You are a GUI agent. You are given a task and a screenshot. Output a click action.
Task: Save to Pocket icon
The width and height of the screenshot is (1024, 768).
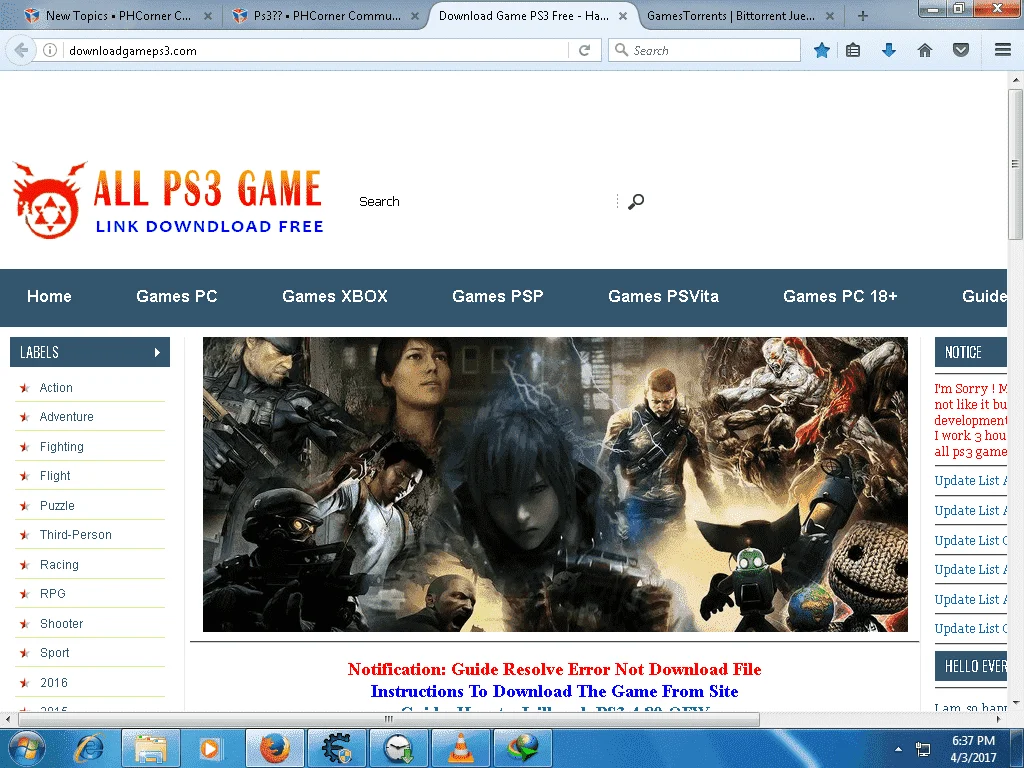(961, 50)
